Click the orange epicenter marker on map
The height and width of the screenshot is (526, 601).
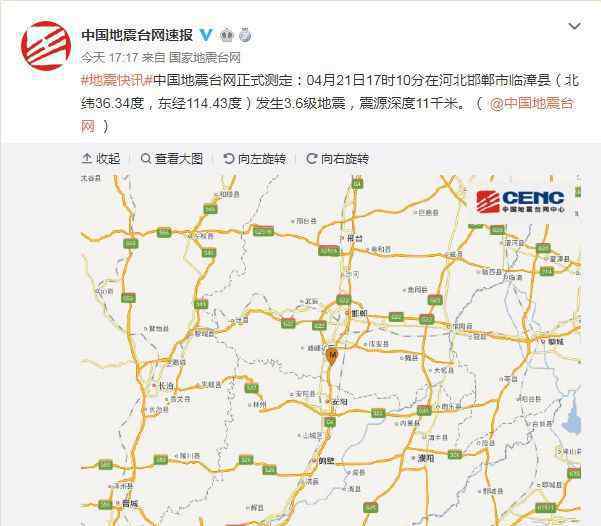coord(332,357)
